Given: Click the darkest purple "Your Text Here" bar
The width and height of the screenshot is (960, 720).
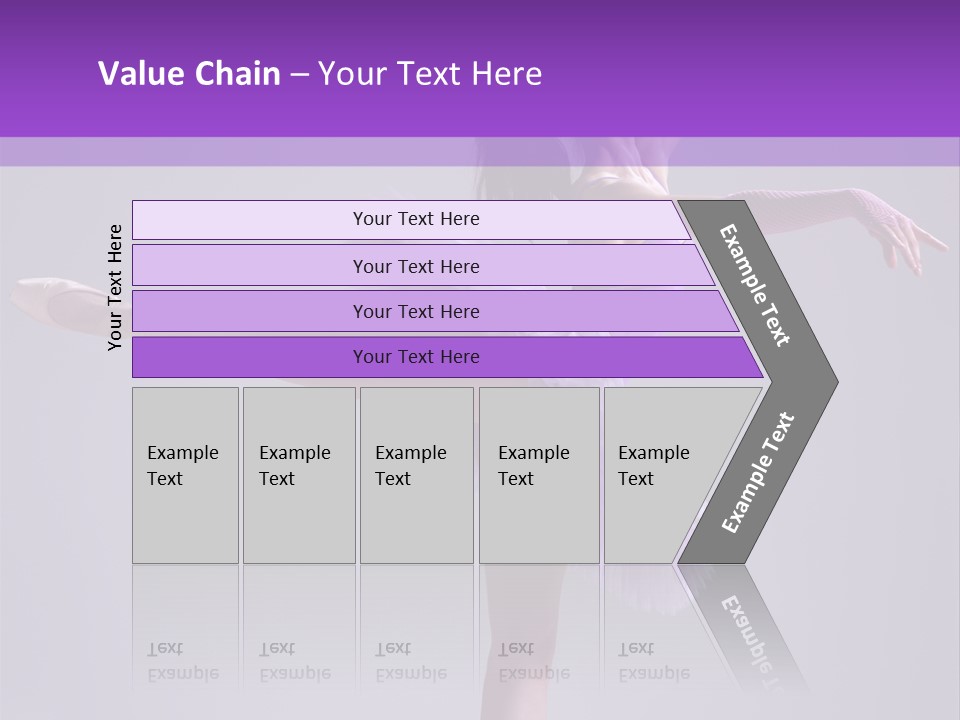Looking at the screenshot, I should [x=448, y=357].
